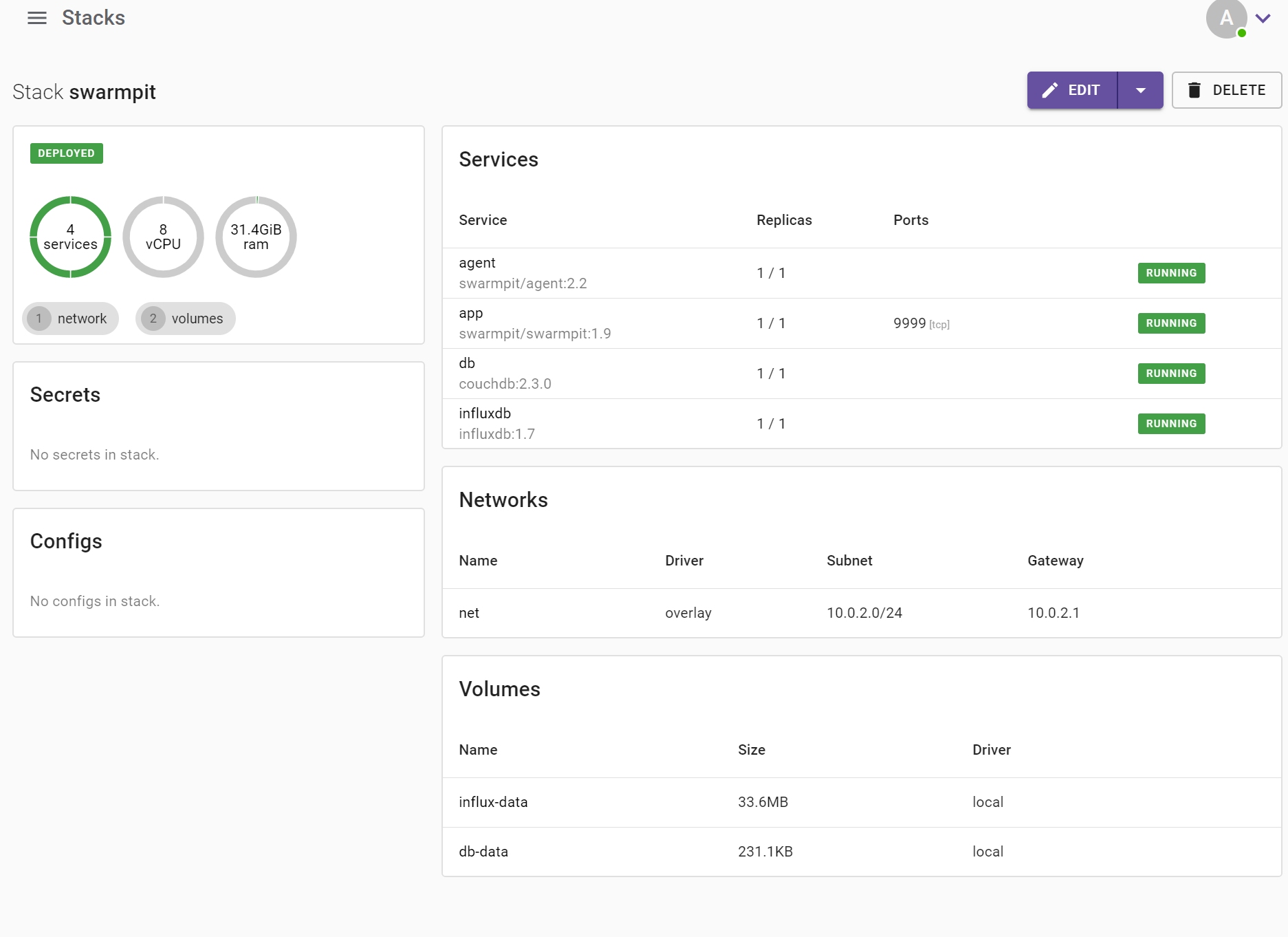Click the RUNNING badge for influxdb
Viewport: 1288px width, 937px height.
pos(1171,424)
